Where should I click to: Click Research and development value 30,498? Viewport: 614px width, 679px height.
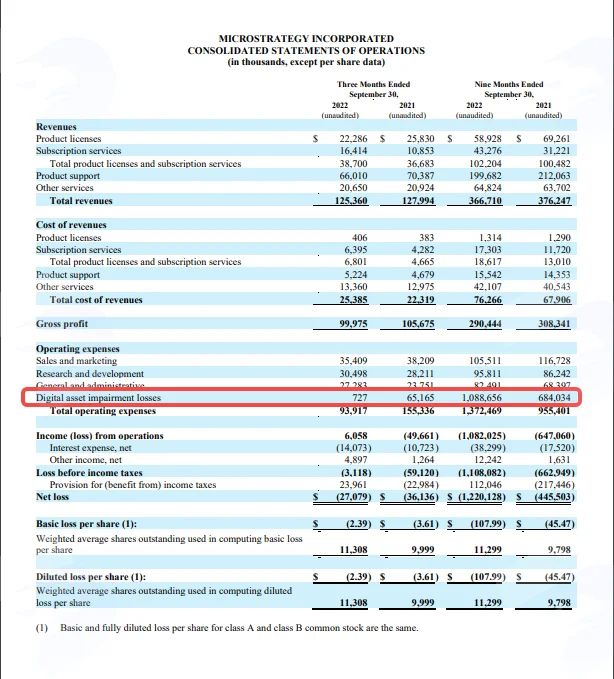[x=353, y=374]
